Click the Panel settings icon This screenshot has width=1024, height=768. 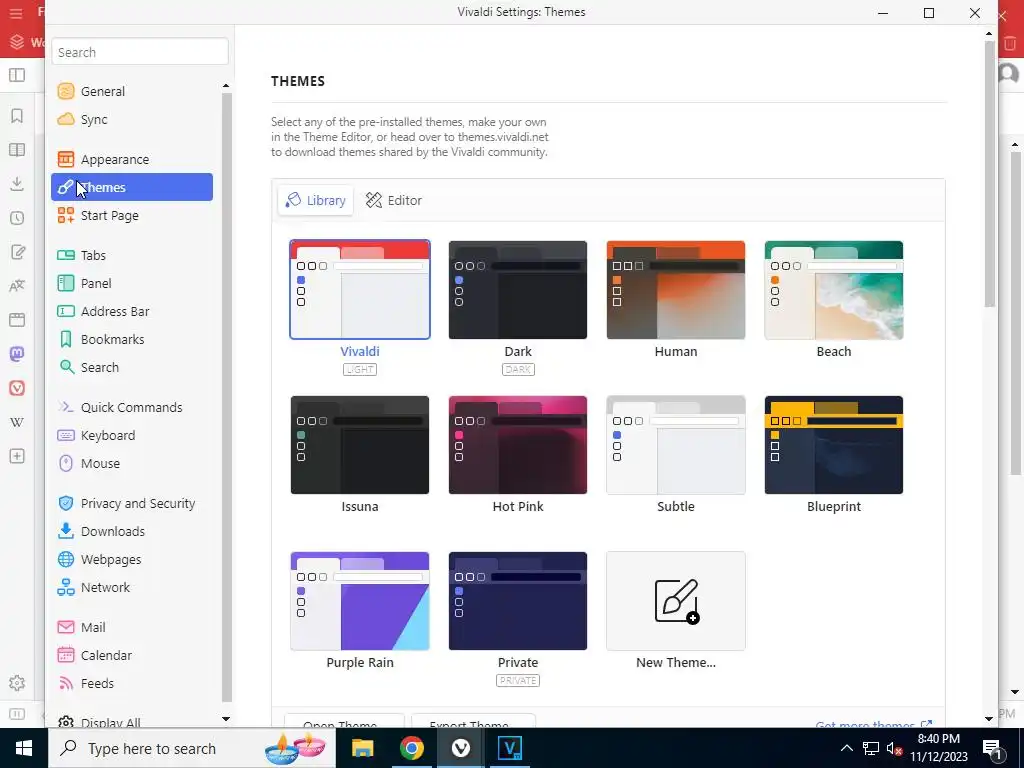66,283
